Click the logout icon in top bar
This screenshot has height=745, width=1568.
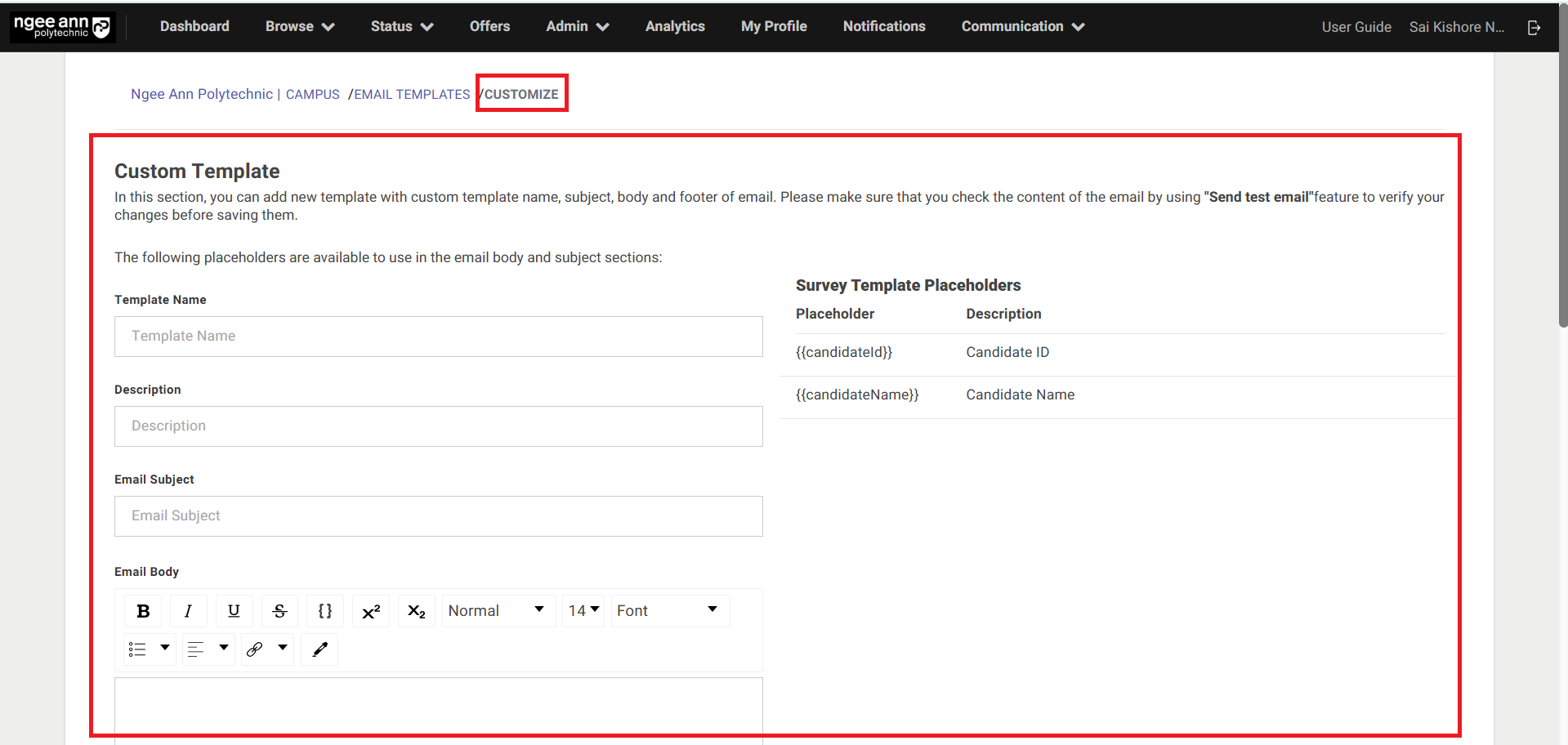(1534, 27)
